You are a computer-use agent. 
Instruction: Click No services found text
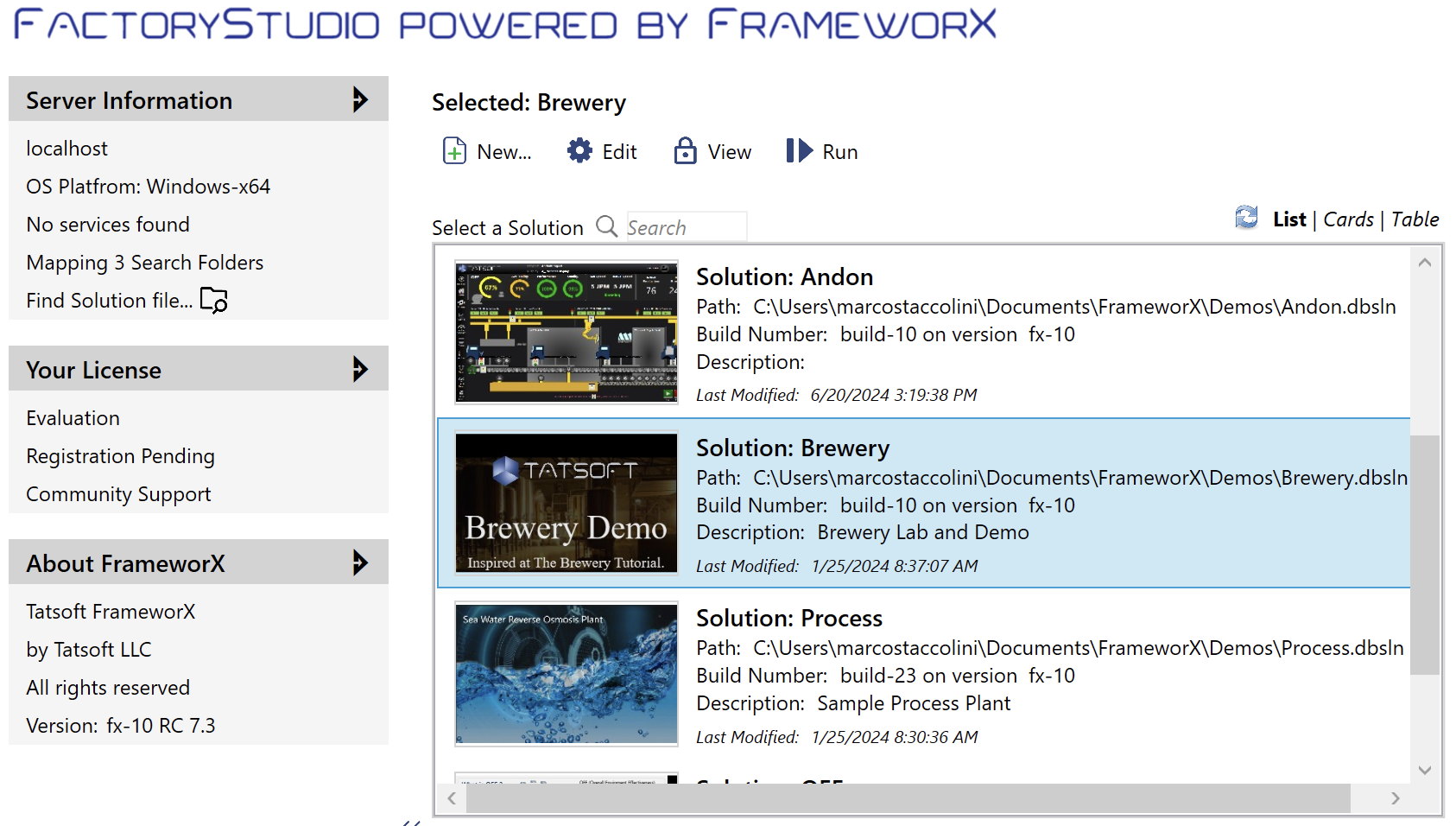coord(108,225)
